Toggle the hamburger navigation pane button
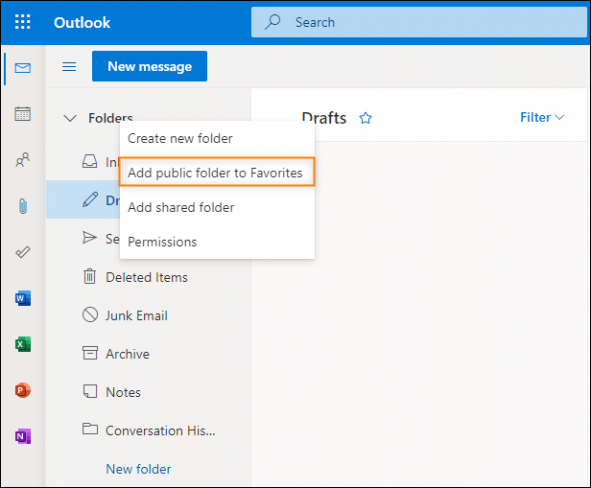The width and height of the screenshot is (591, 488). click(69, 67)
